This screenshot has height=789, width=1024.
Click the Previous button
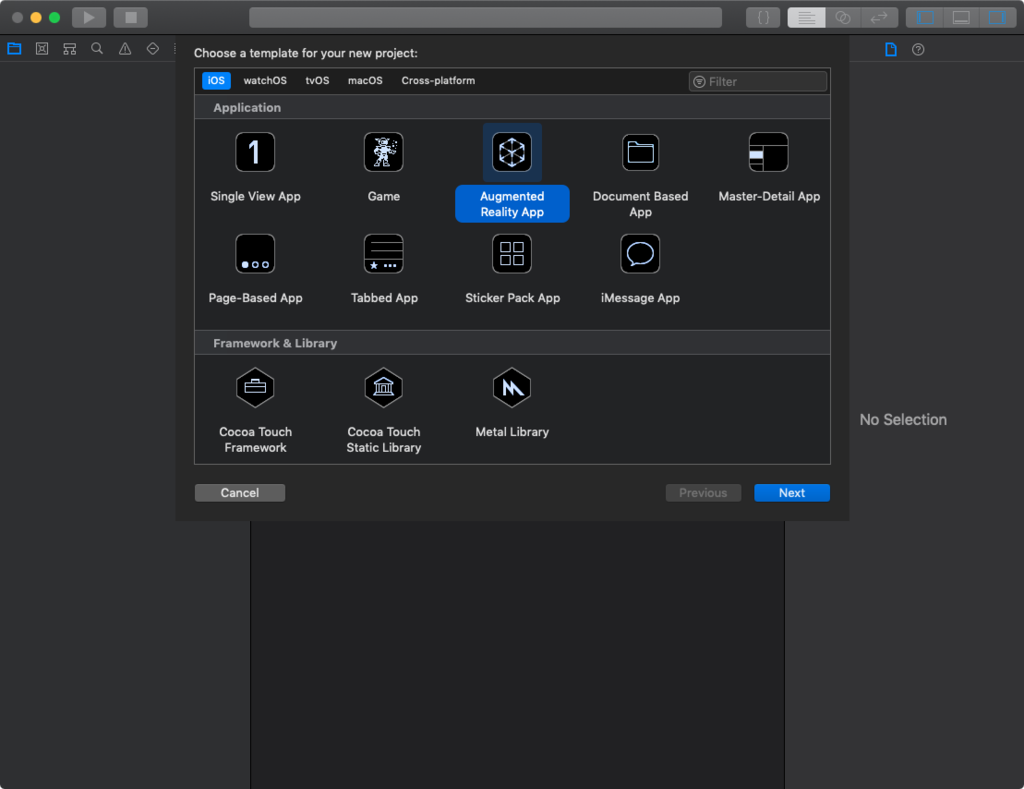click(x=703, y=493)
